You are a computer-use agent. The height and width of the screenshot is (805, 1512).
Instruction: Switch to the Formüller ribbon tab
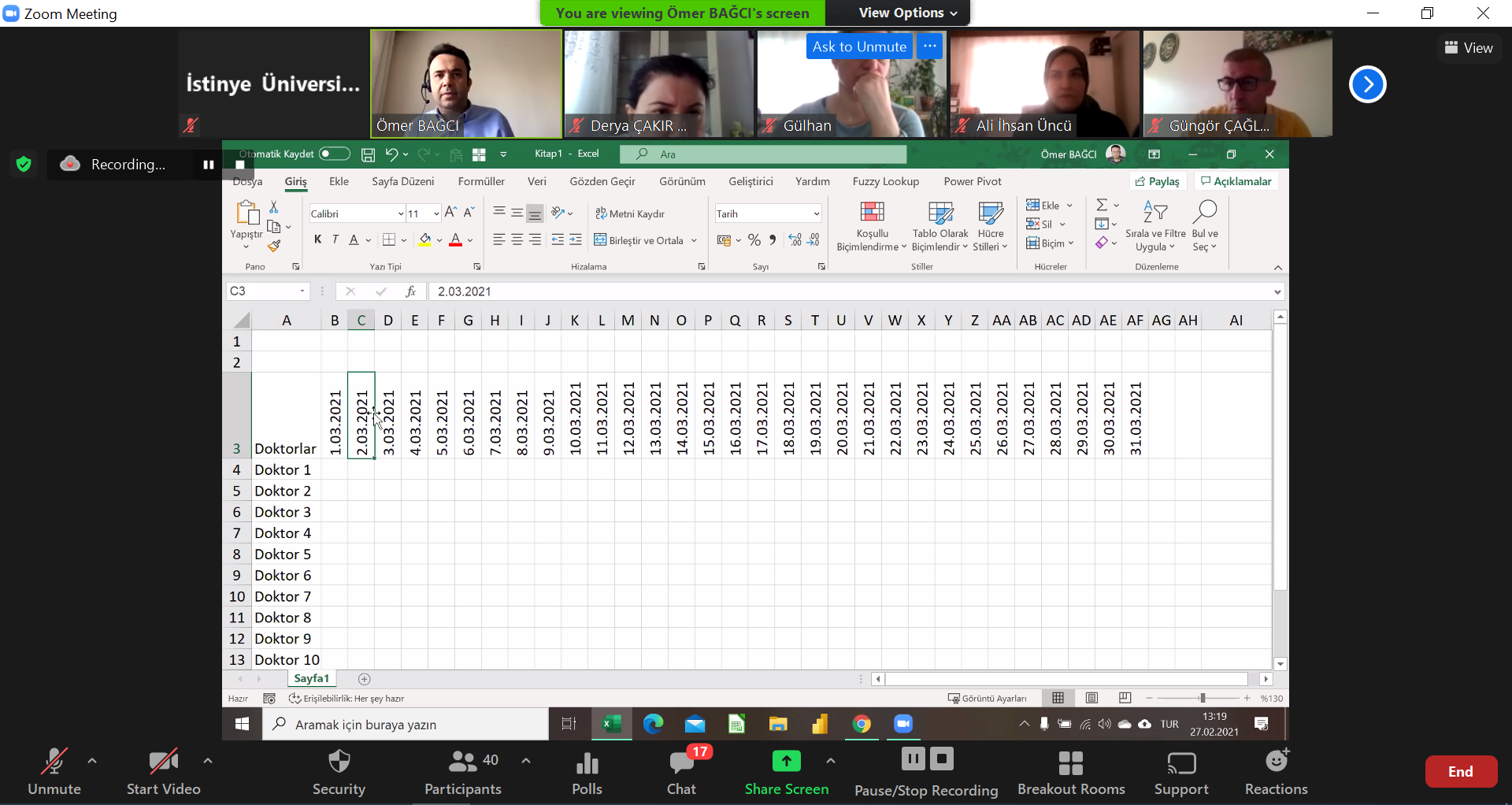481,181
